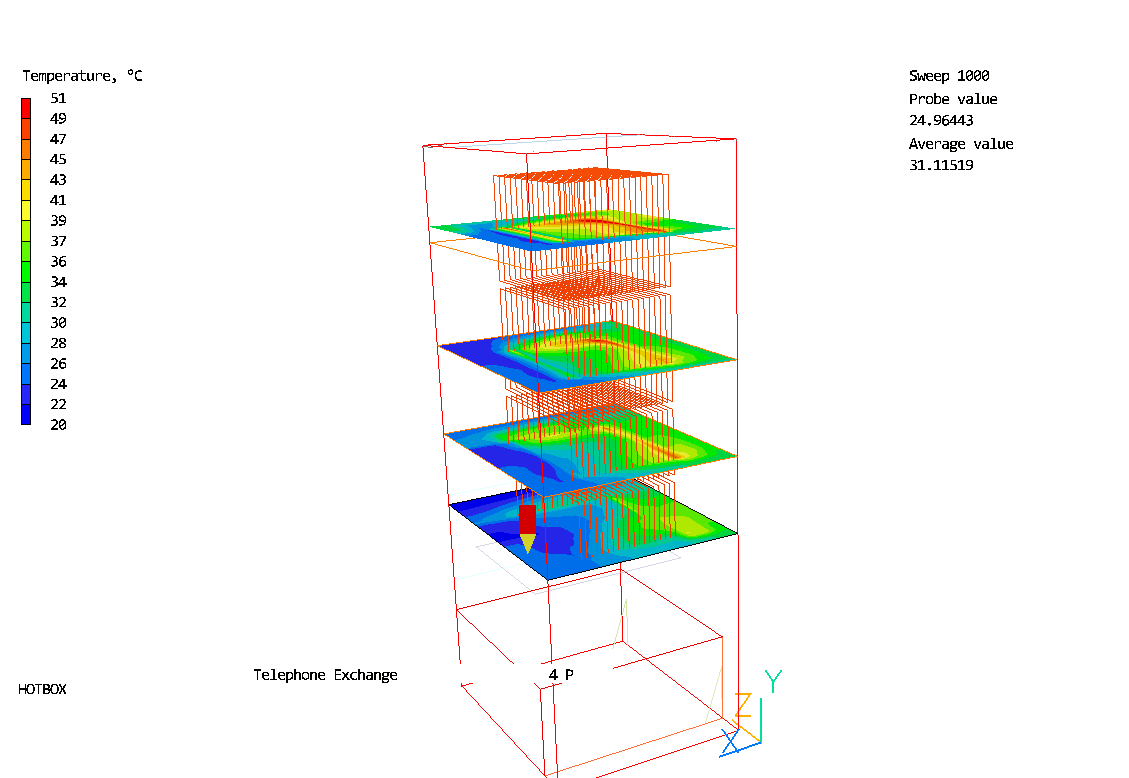Click the Temperature, °C legend title
The image size is (1129, 778).
tap(82, 76)
